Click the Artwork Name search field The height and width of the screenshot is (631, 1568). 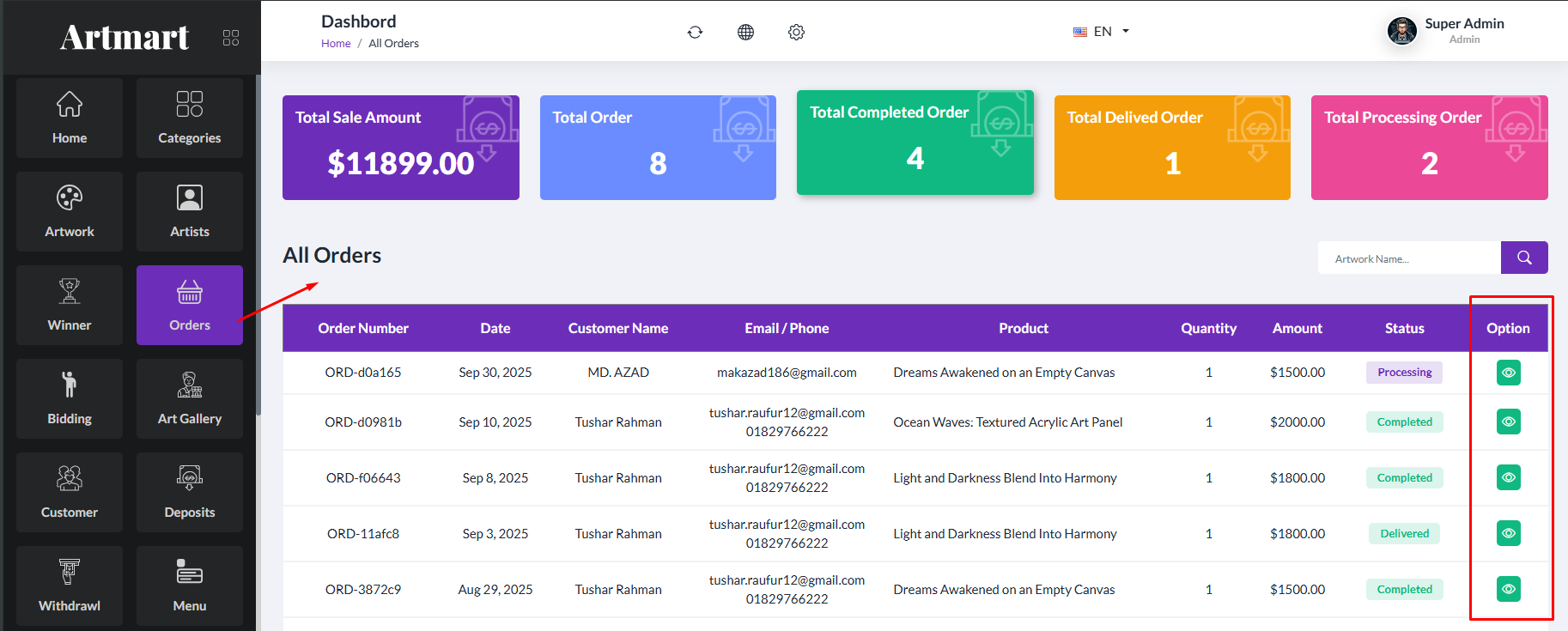(x=1408, y=258)
